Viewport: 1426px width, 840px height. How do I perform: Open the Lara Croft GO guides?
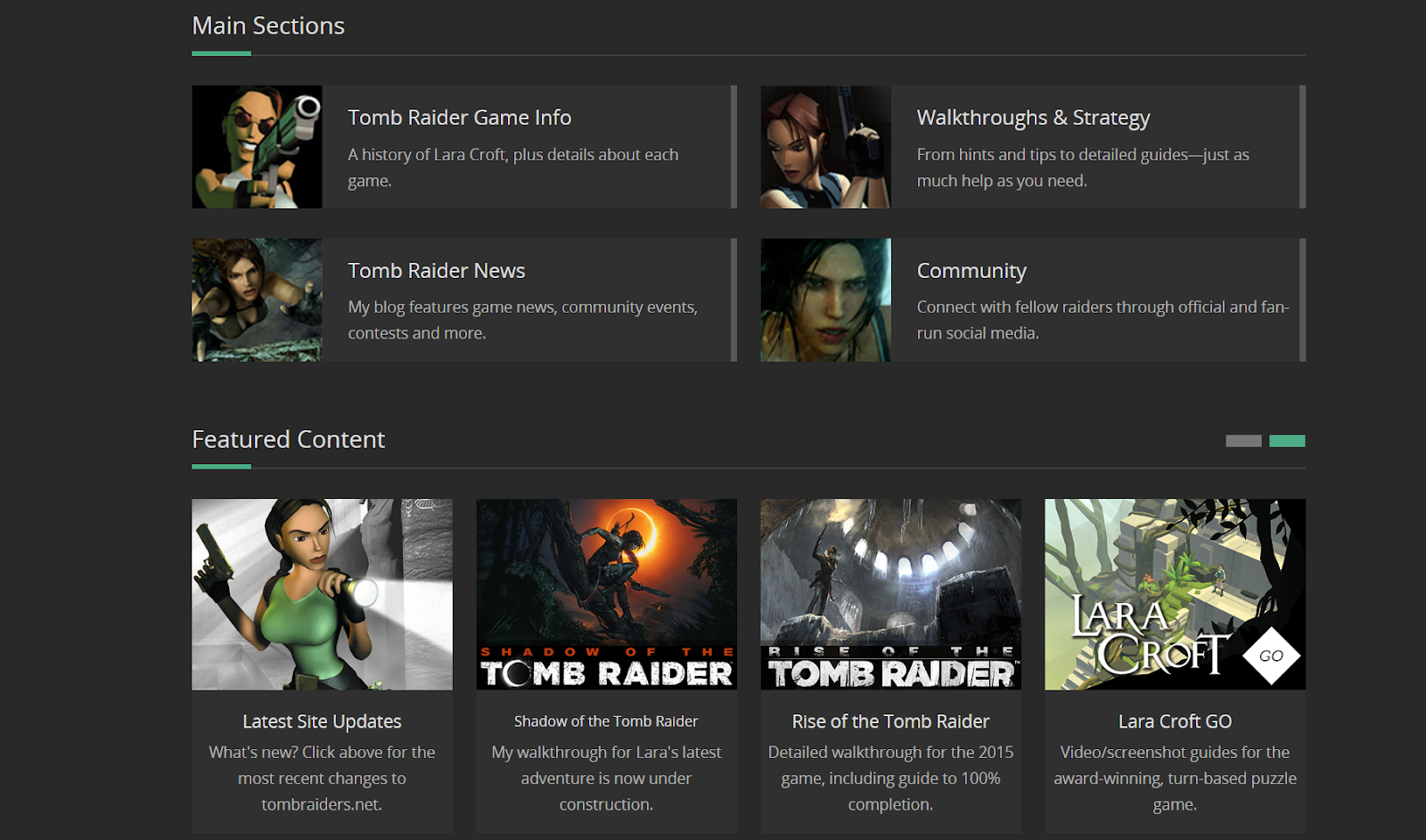(x=1175, y=721)
